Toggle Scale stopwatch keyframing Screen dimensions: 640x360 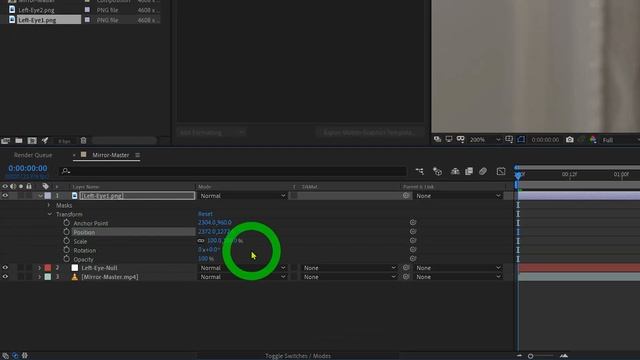[67, 241]
